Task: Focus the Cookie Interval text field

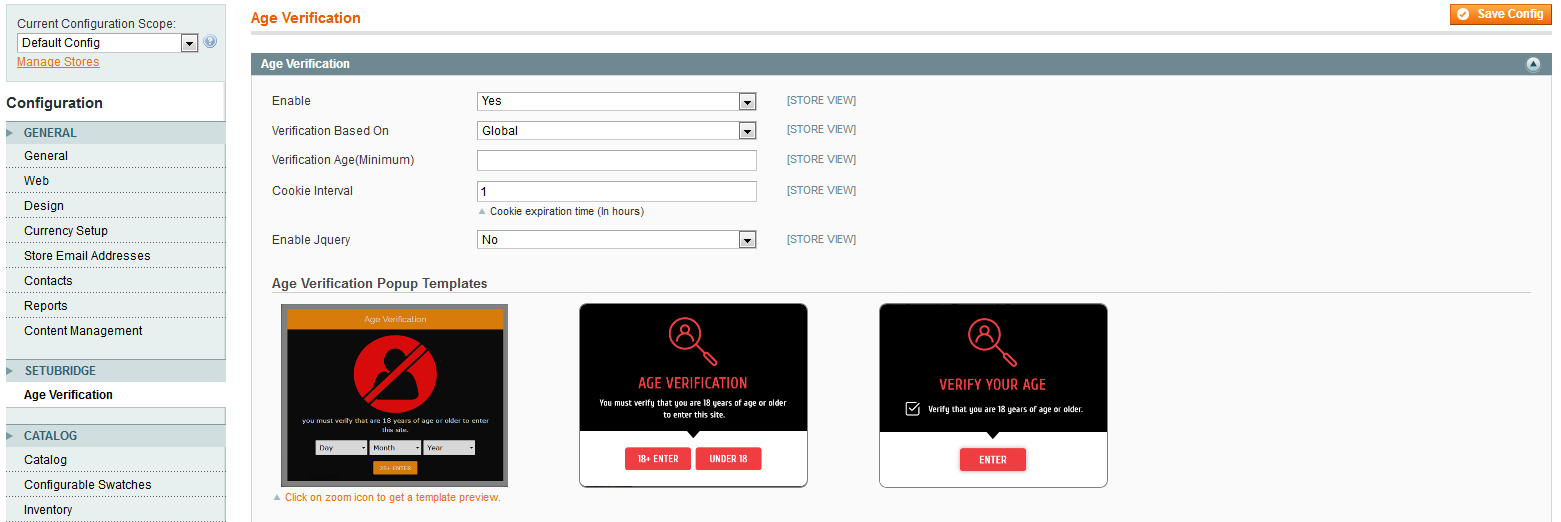Action: 616,191
